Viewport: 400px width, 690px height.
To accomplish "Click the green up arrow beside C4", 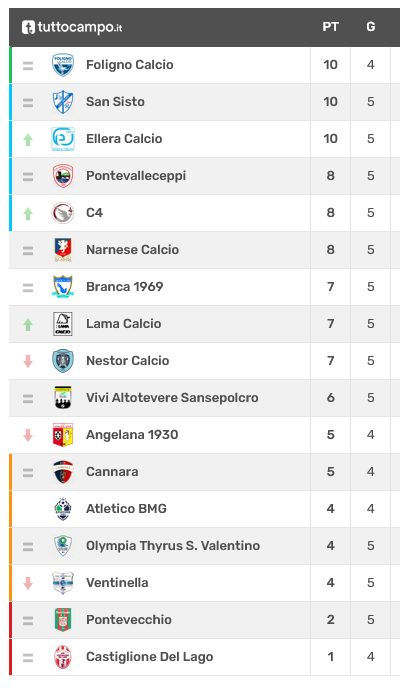I will point(28,213).
